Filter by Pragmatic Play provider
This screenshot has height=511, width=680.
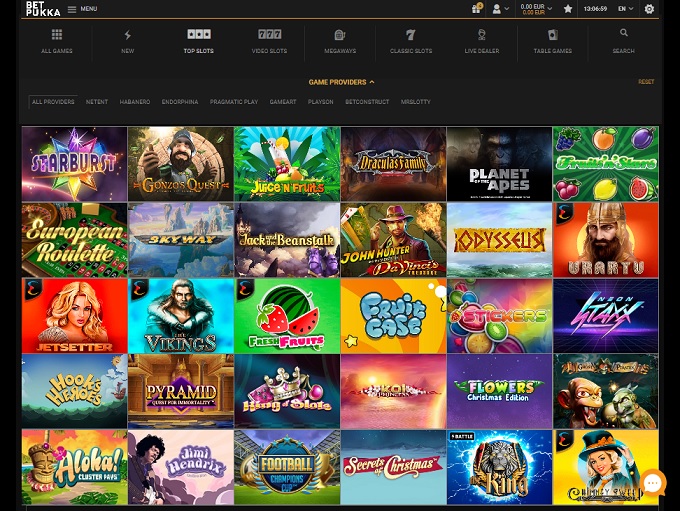point(233,102)
